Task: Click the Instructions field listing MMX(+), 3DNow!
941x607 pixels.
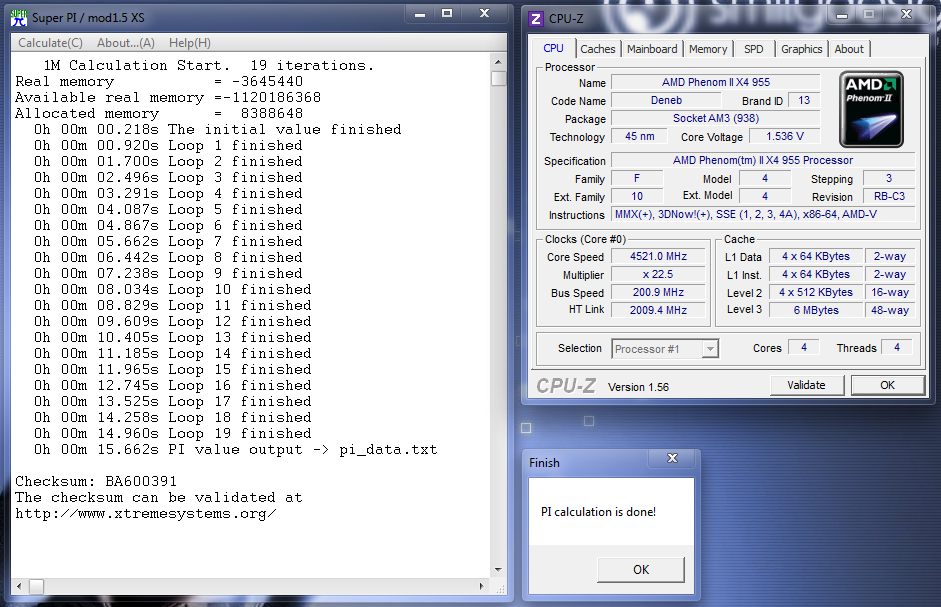Action: pos(763,214)
